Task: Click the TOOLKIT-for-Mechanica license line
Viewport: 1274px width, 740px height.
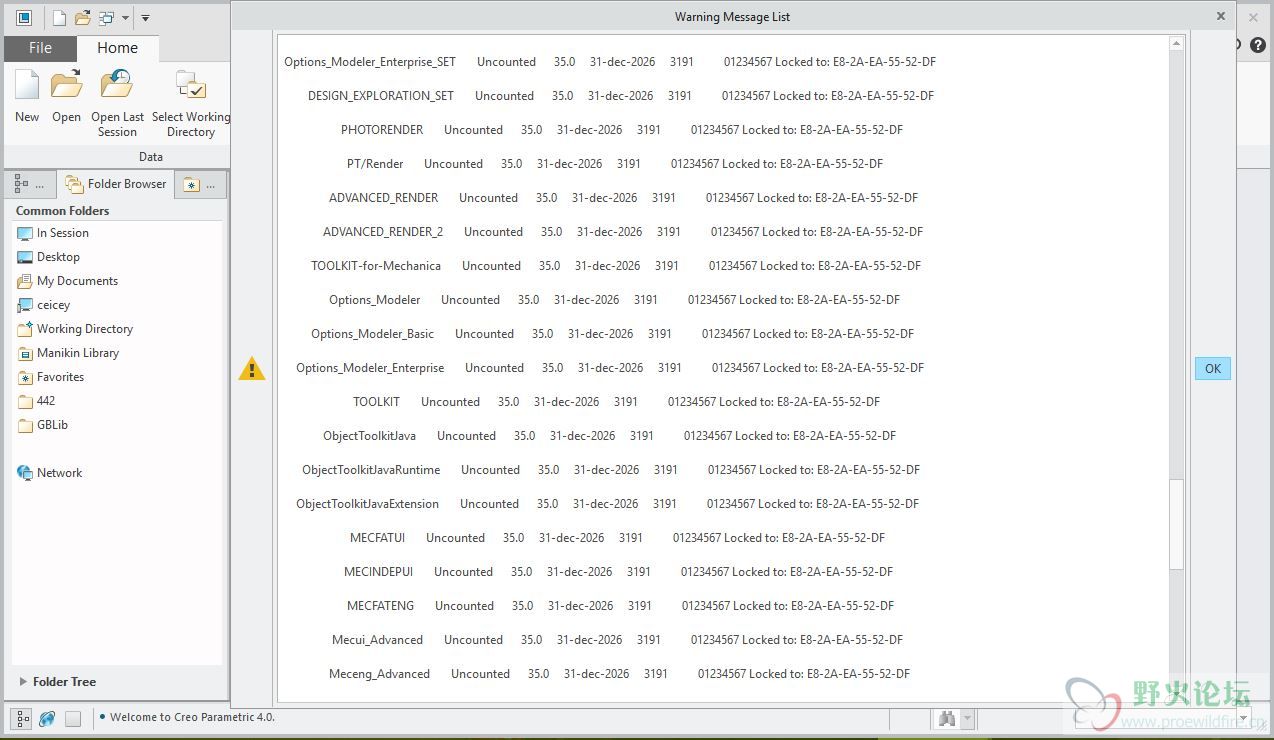Action: [616, 266]
